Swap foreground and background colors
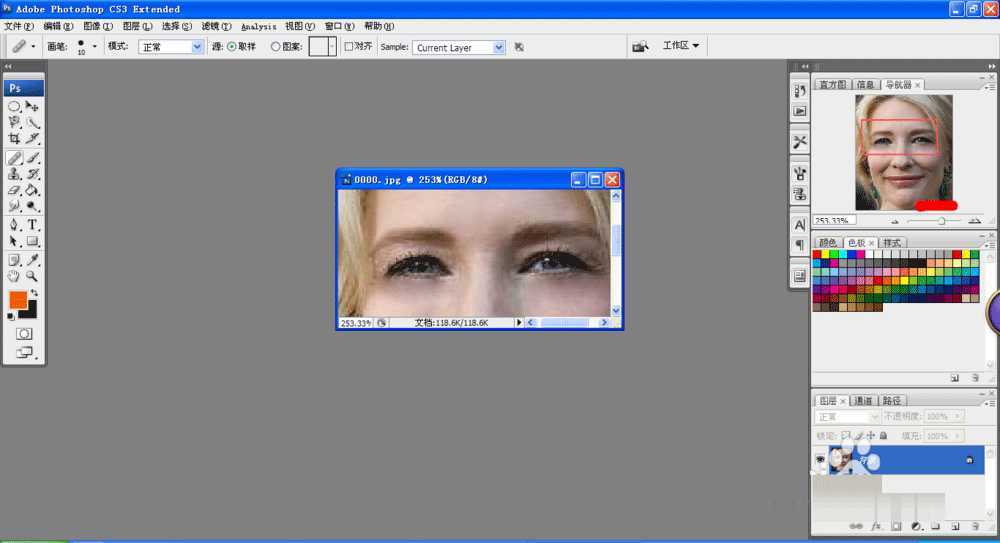The height and width of the screenshot is (543, 1000). click(x=34, y=293)
